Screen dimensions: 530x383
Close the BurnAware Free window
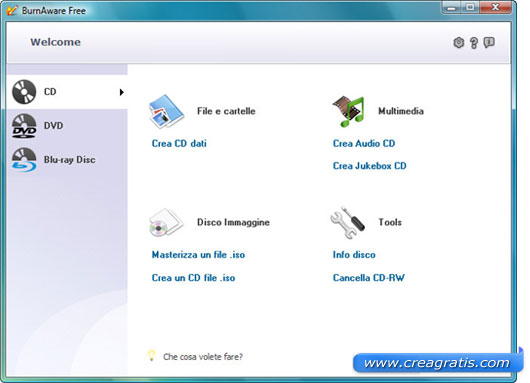495,7
